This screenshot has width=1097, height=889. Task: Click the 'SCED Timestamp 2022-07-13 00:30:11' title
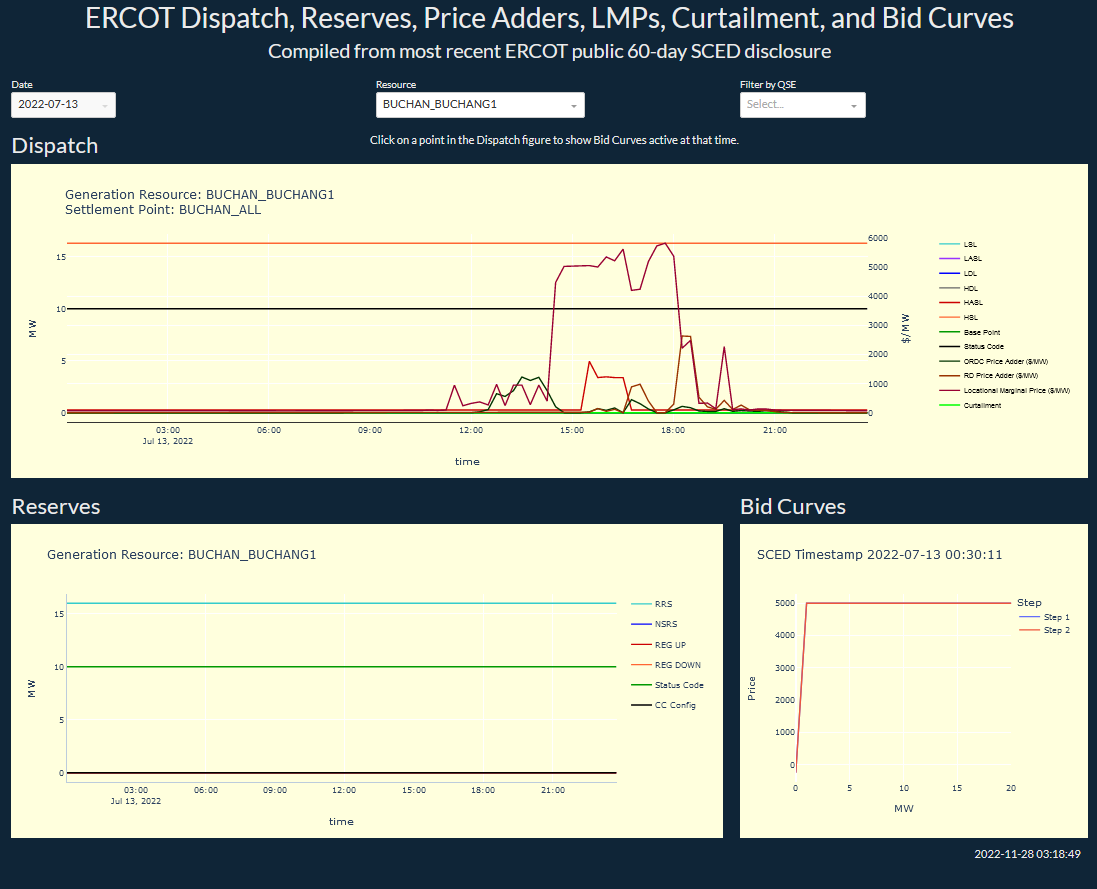pos(879,555)
